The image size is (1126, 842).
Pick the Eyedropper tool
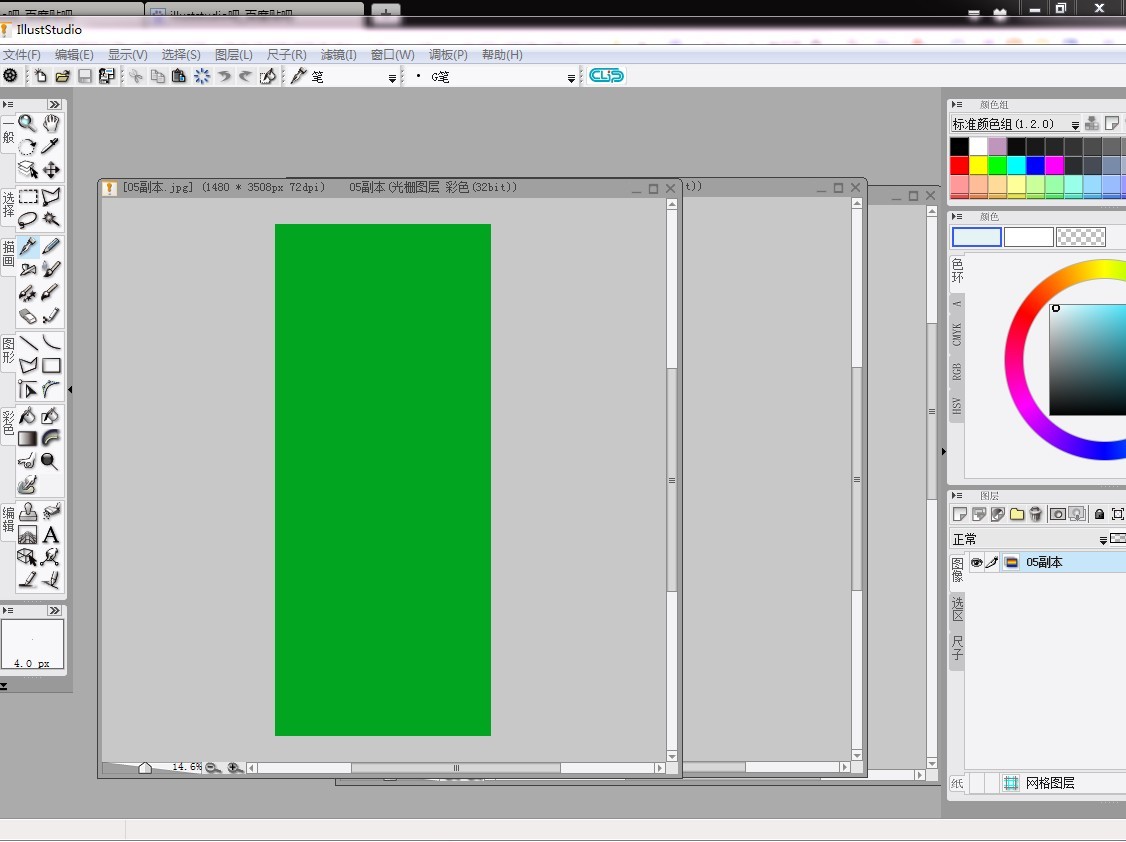click(51, 146)
